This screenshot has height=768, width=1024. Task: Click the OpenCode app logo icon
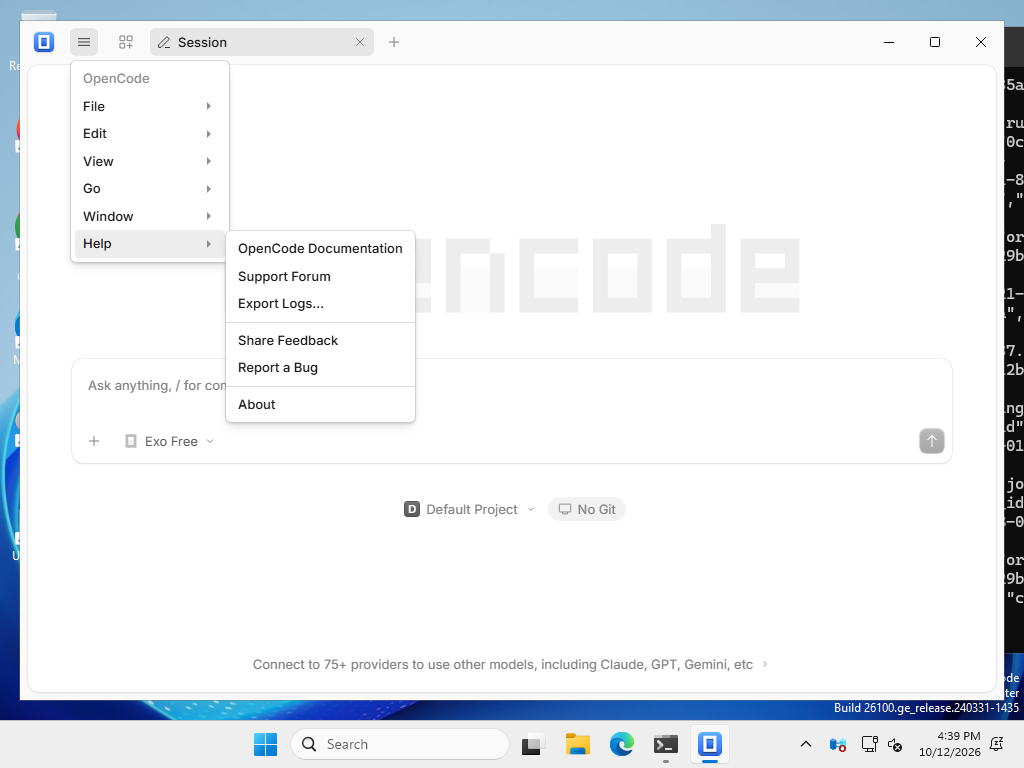[44, 42]
